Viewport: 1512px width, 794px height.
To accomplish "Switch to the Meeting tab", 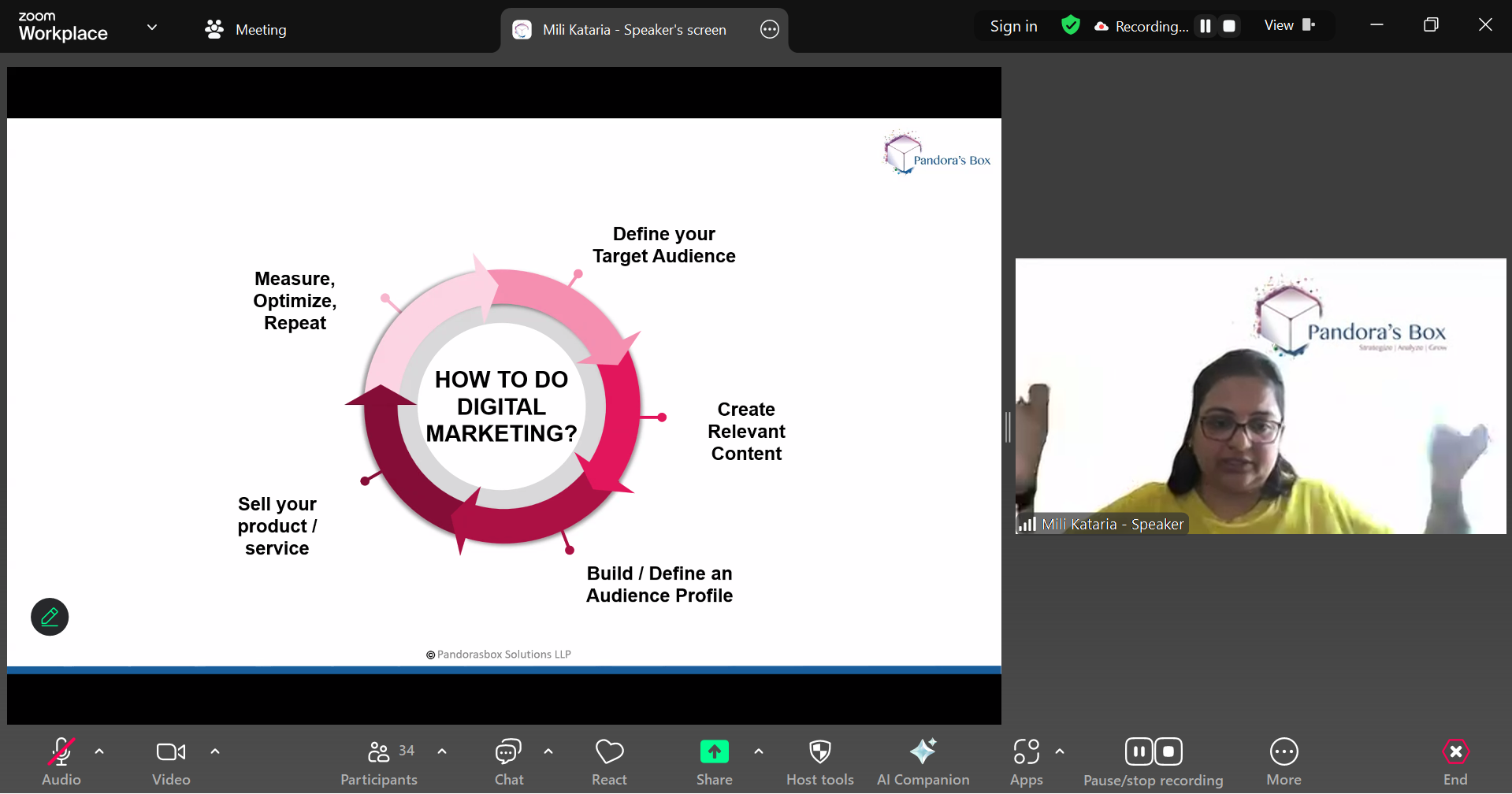I will click(x=246, y=29).
